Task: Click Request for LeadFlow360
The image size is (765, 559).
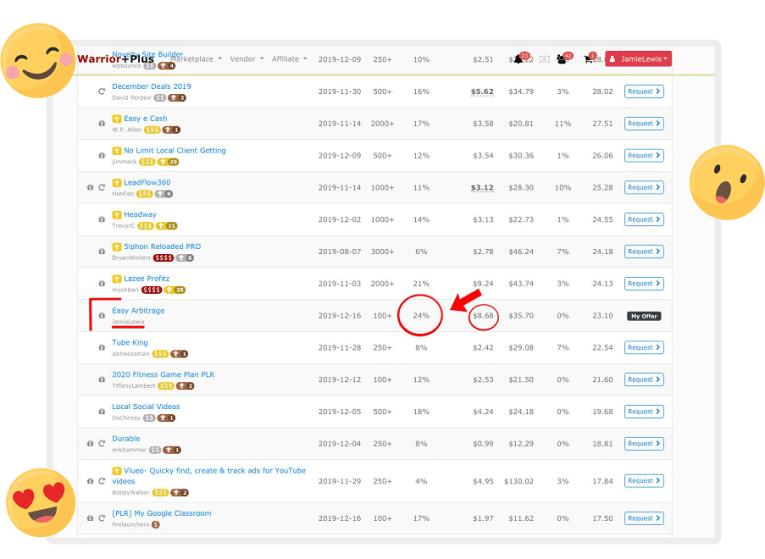Action: point(644,187)
